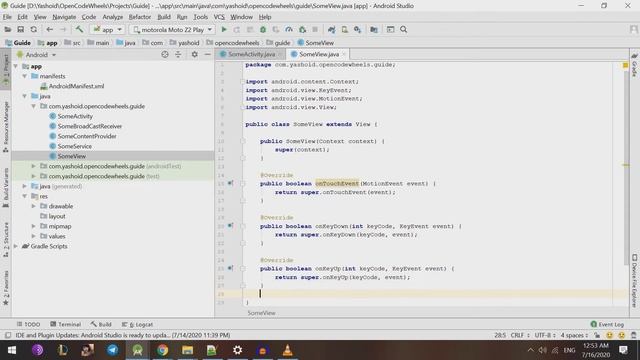This screenshot has height=360, width=640.
Task: Open Project panel settings gear
Action: click(194, 54)
